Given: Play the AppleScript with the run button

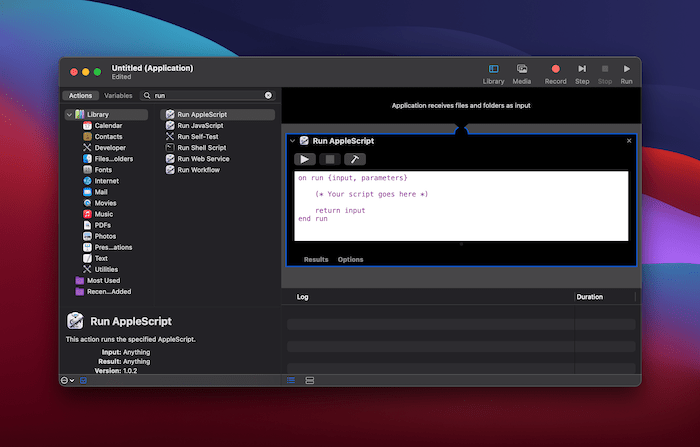Looking at the screenshot, I should tap(304, 159).
